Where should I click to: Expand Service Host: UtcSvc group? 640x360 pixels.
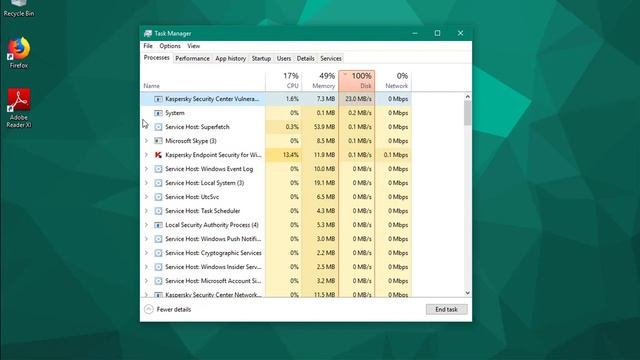click(147, 197)
